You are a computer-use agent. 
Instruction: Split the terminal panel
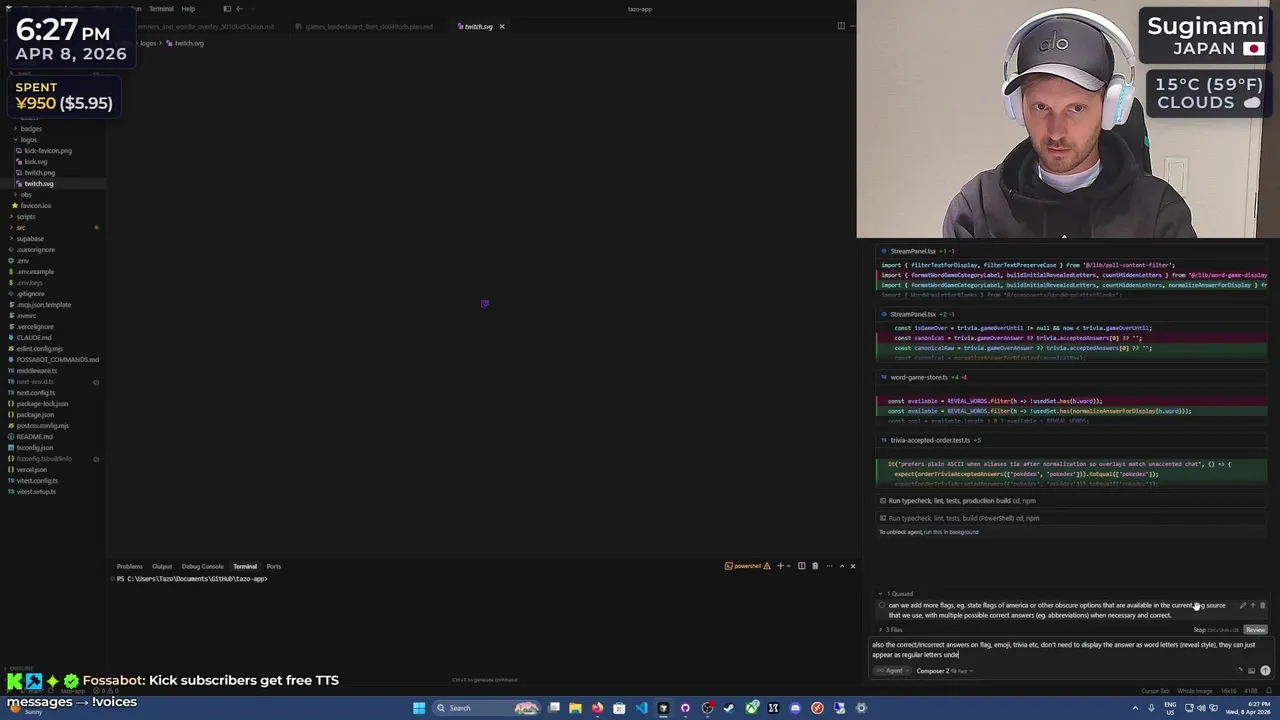[x=801, y=566]
